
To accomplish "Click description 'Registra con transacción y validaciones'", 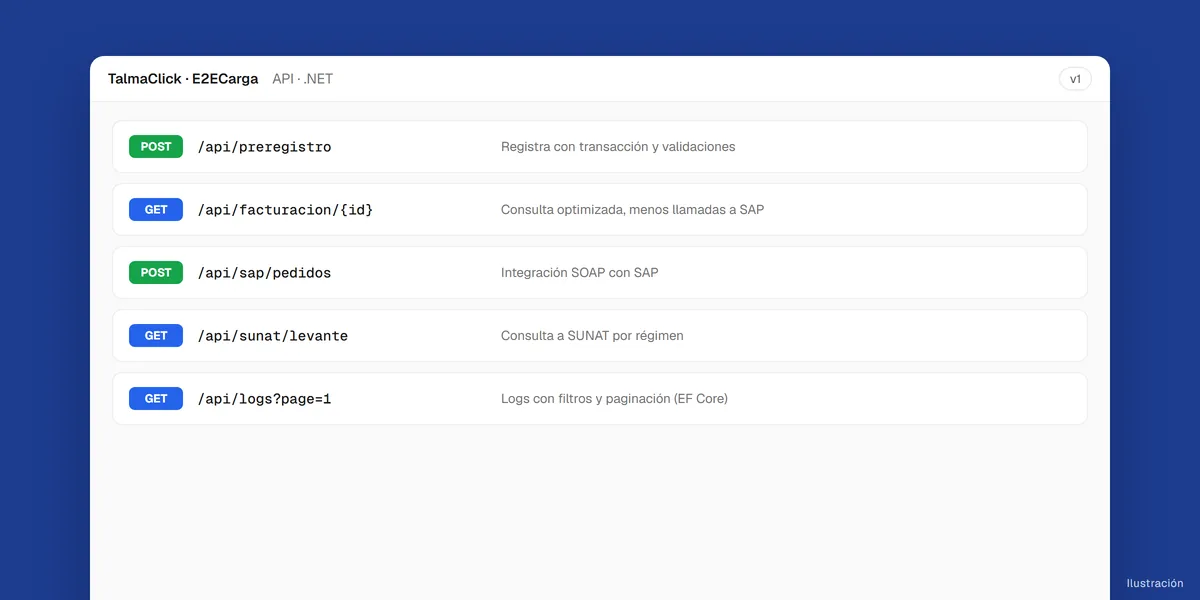I will pyautogui.click(x=618, y=147).
